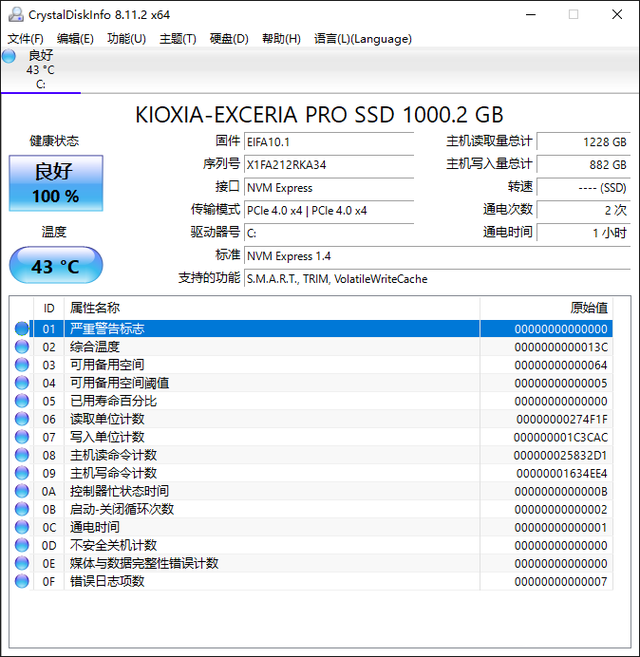Click status orb for attribute 0E row
Screen dimensions: 640x657
tap(22, 563)
